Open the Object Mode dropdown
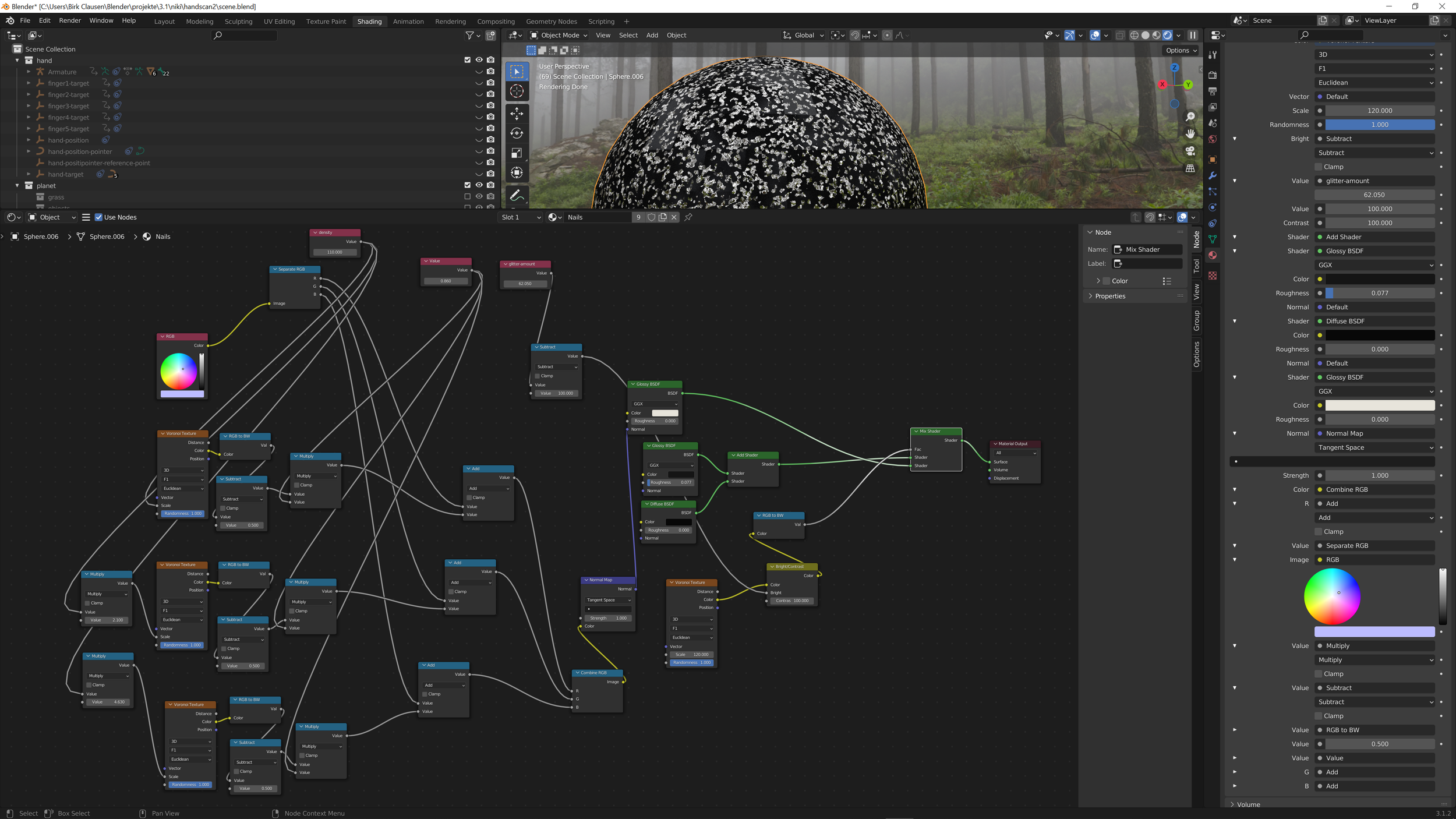Image resolution: width=1456 pixels, height=819 pixels. click(559, 36)
